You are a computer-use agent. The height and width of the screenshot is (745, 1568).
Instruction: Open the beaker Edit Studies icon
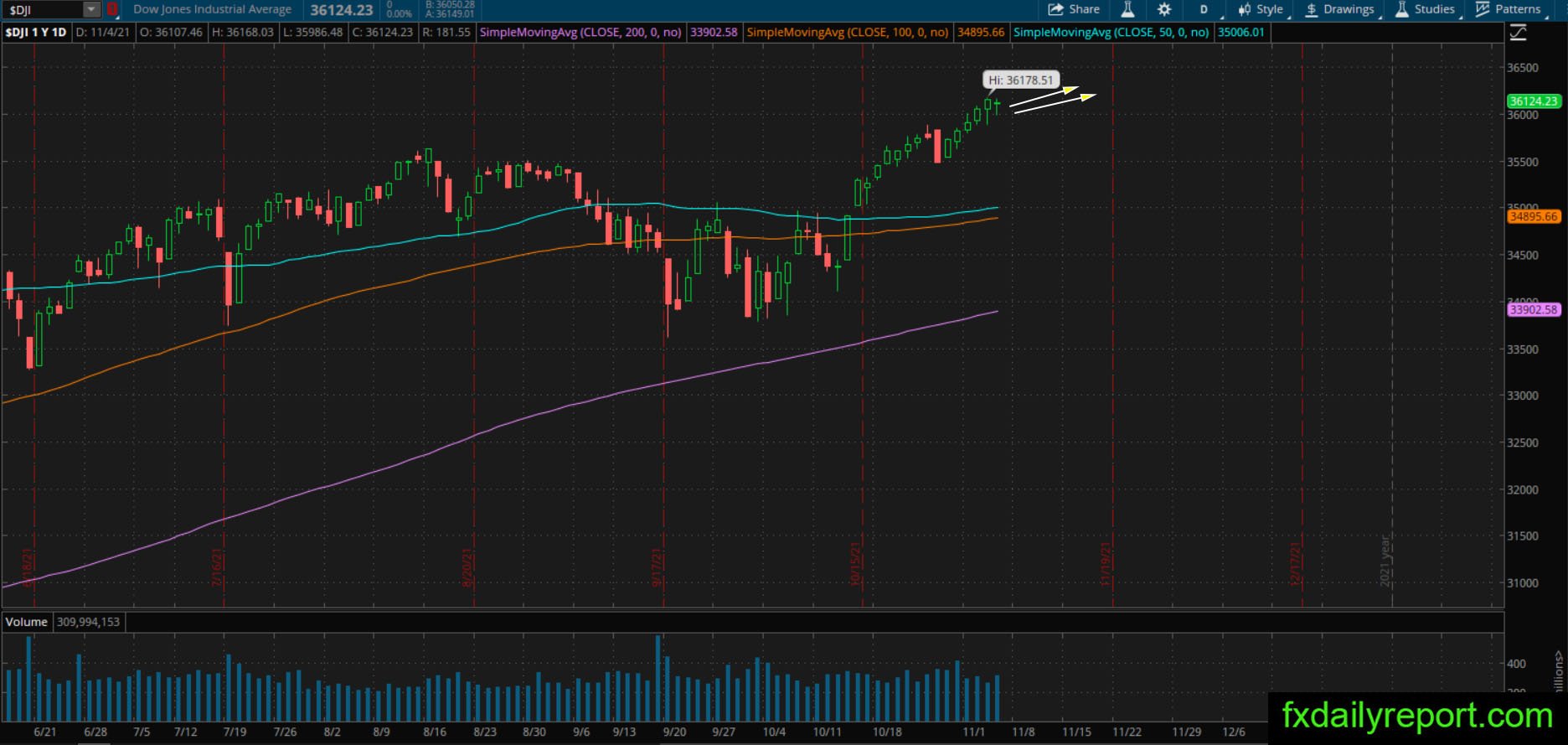tap(1127, 9)
